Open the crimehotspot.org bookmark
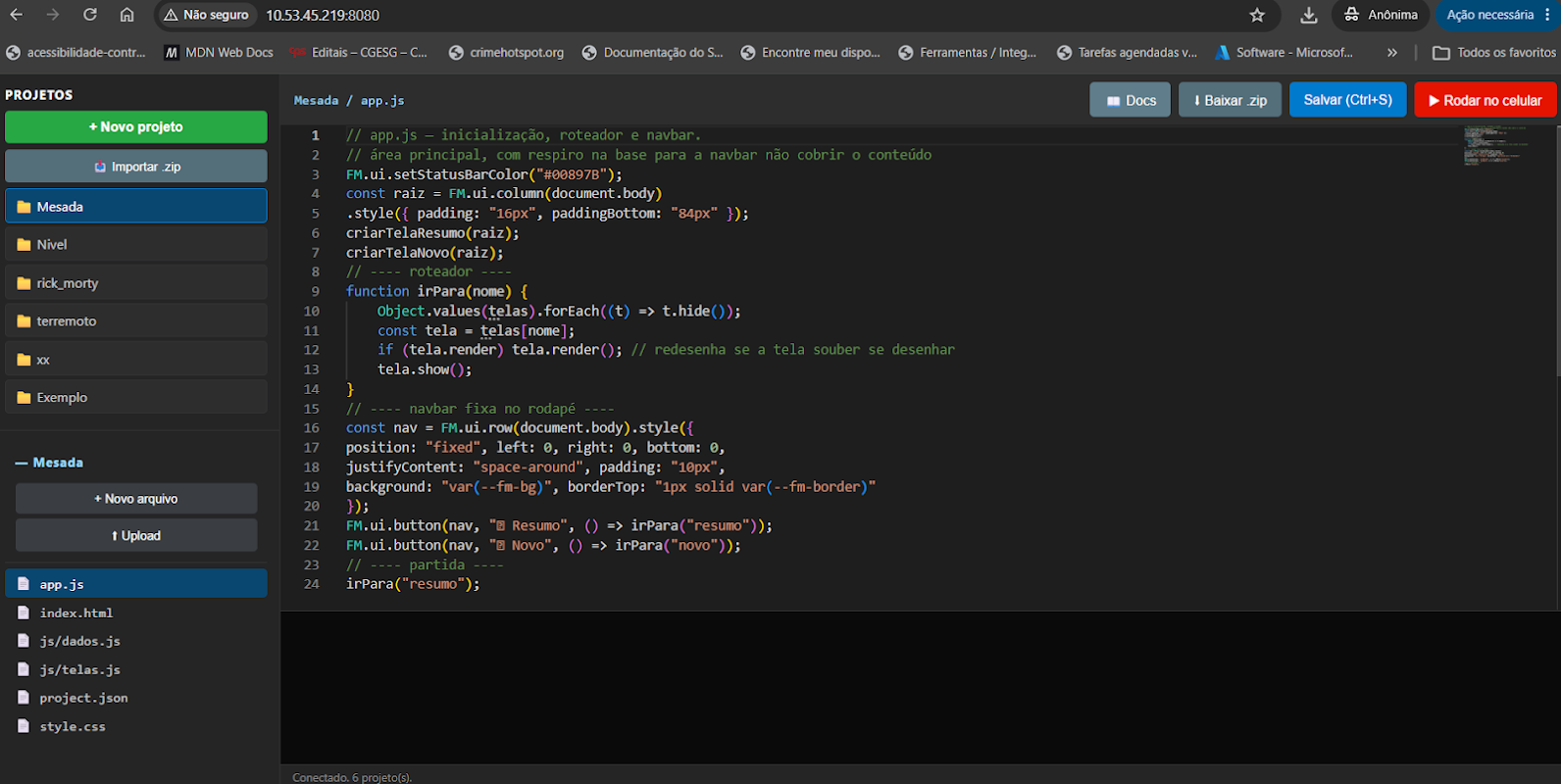The image size is (1561, 784). pyautogui.click(x=506, y=52)
